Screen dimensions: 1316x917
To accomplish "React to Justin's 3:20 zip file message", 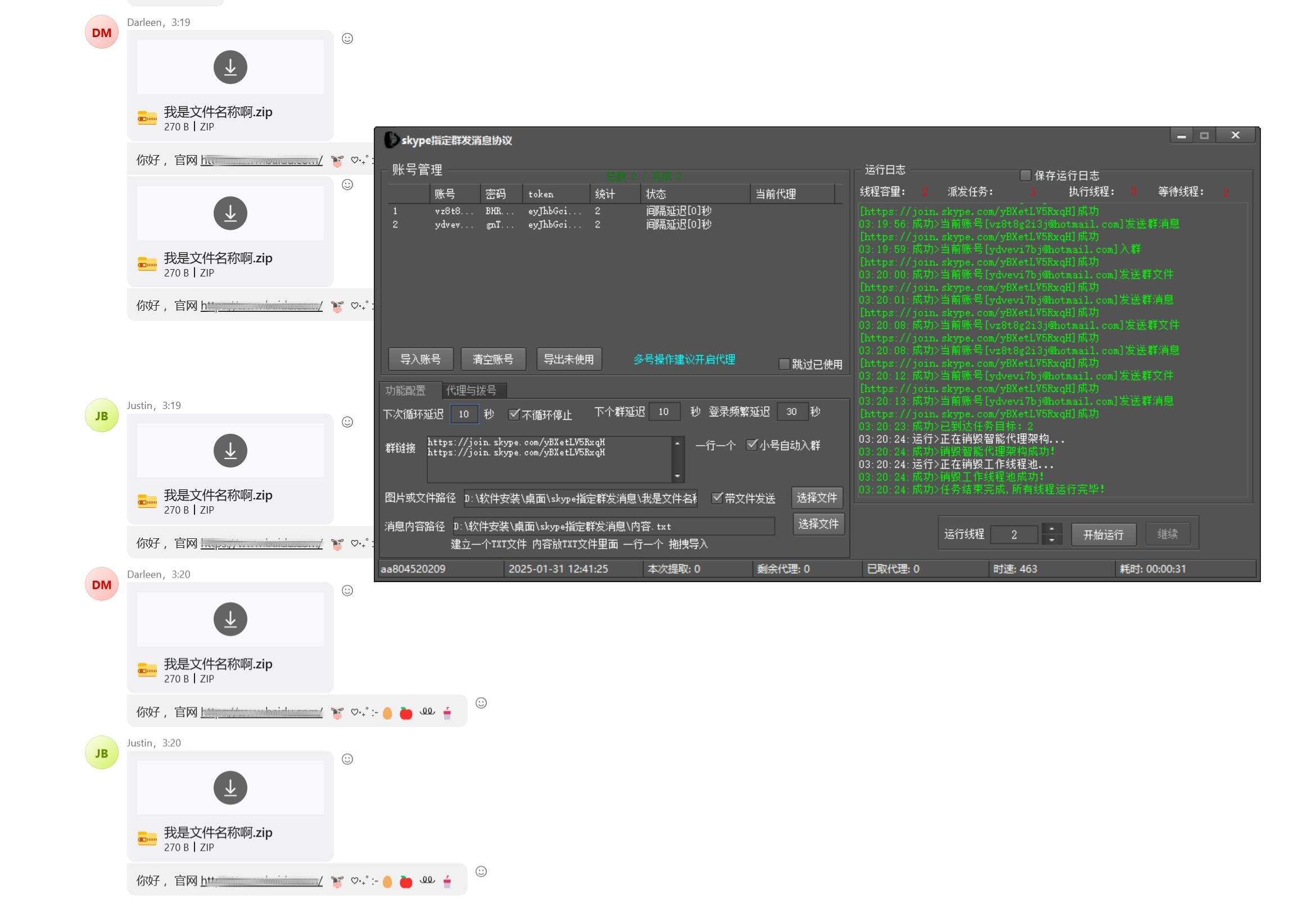I will click(x=347, y=759).
